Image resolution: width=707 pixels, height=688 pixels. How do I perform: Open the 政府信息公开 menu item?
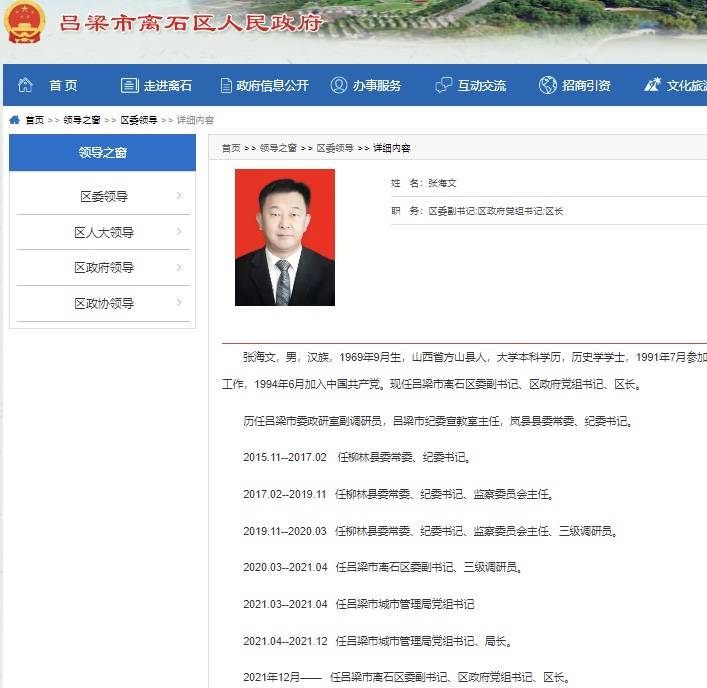pyautogui.click(x=272, y=85)
